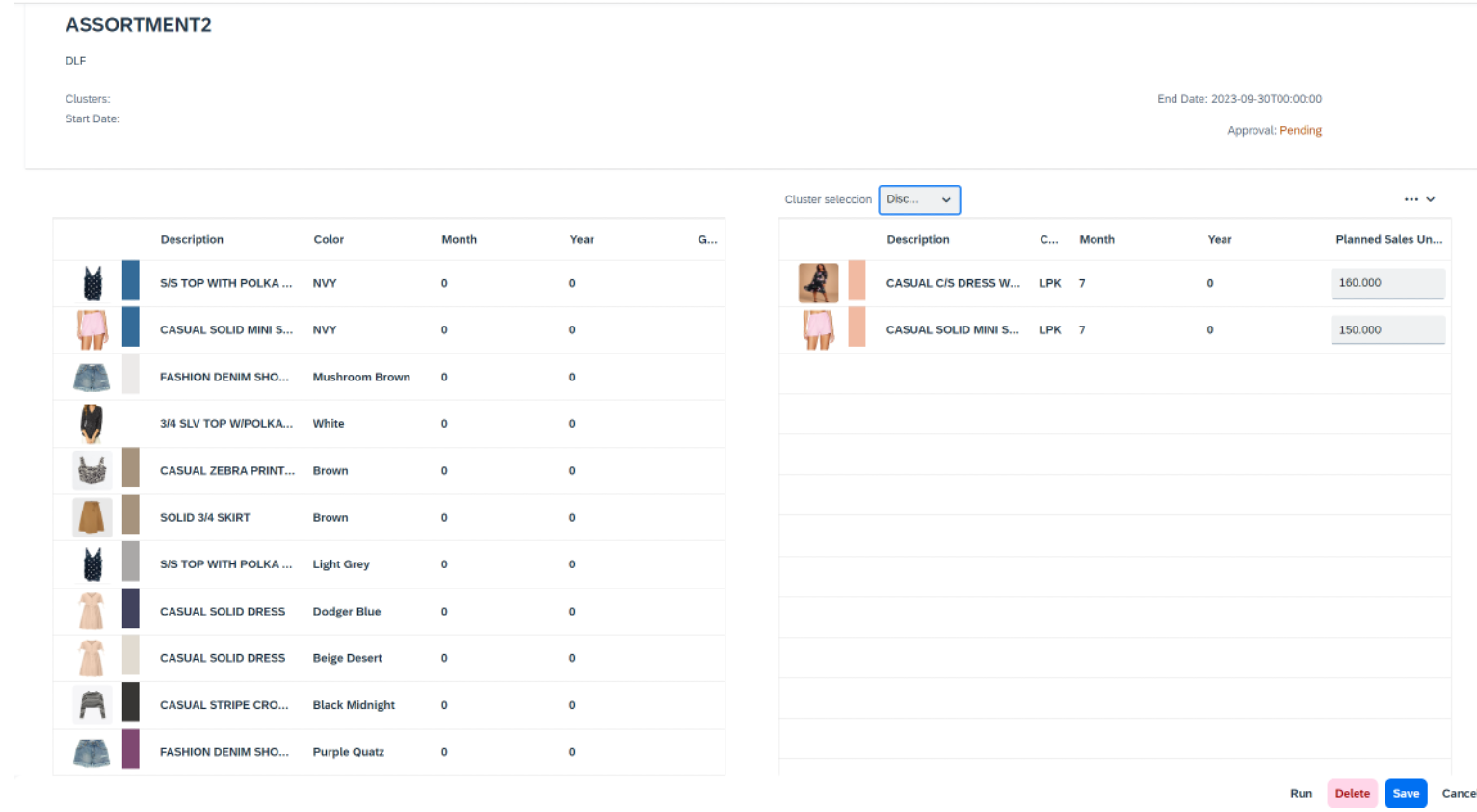Click the Delete button
Screen dimensions: 1477x812
[x=1352, y=793]
